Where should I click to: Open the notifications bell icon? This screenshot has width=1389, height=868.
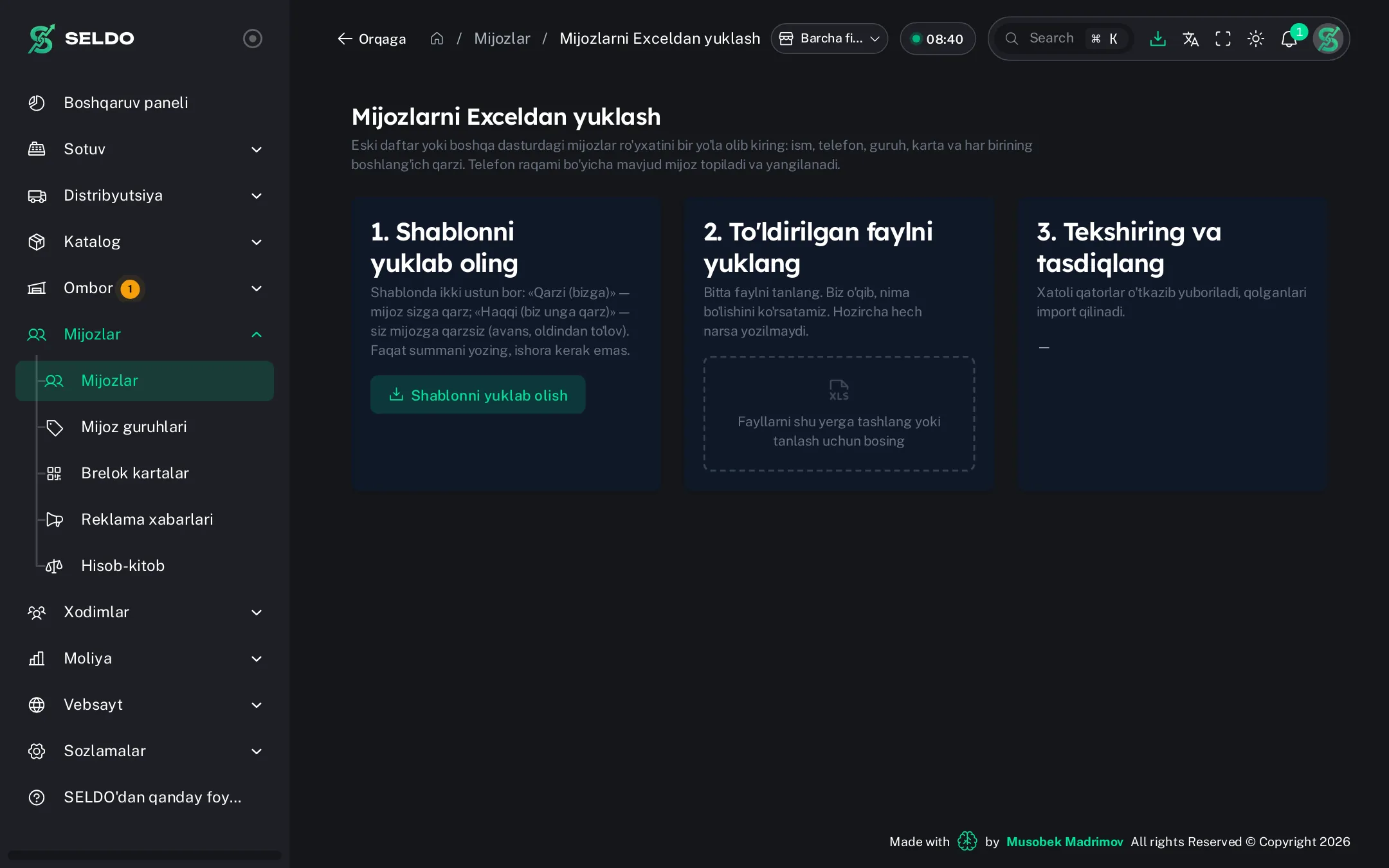coord(1289,39)
